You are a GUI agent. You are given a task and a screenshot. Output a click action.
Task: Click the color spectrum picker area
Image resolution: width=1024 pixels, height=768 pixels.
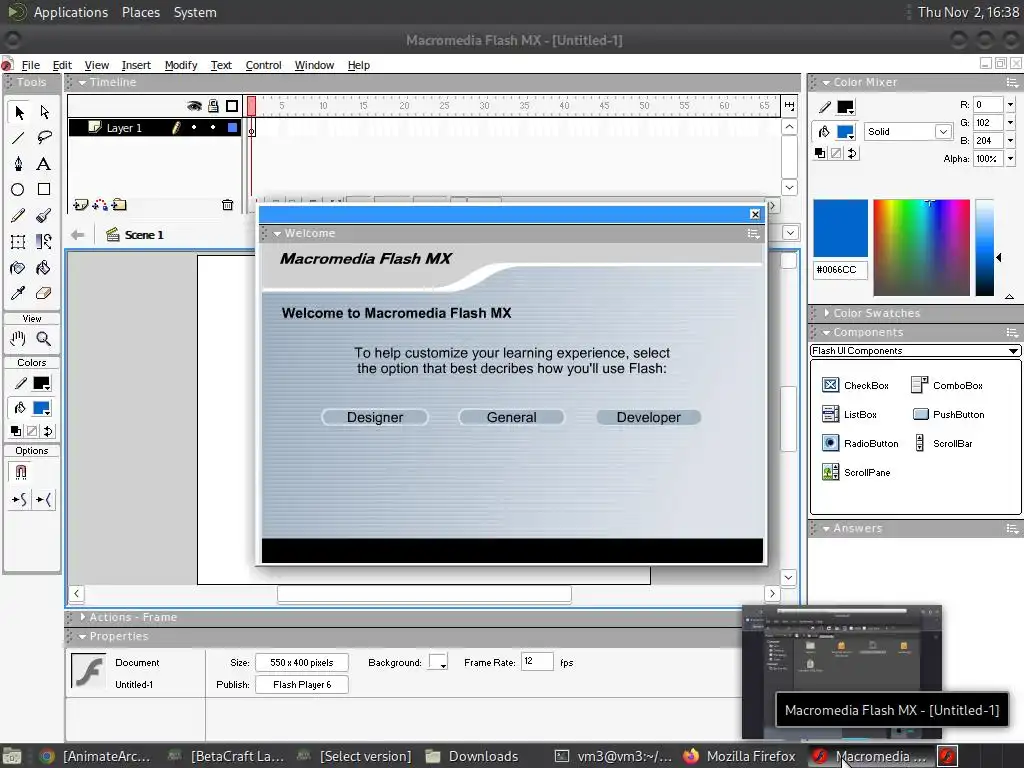click(921, 248)
